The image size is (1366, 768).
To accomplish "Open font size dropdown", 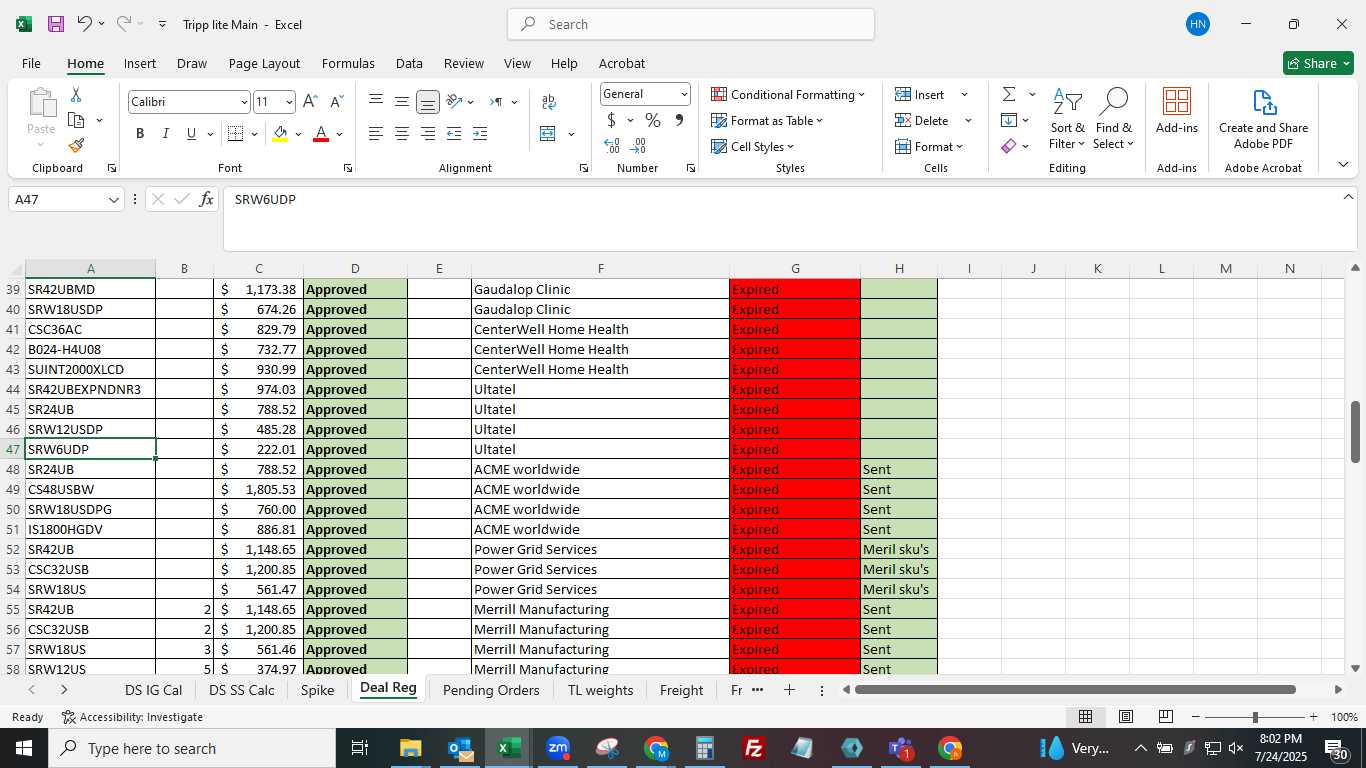I will click(x=289, y=102).
